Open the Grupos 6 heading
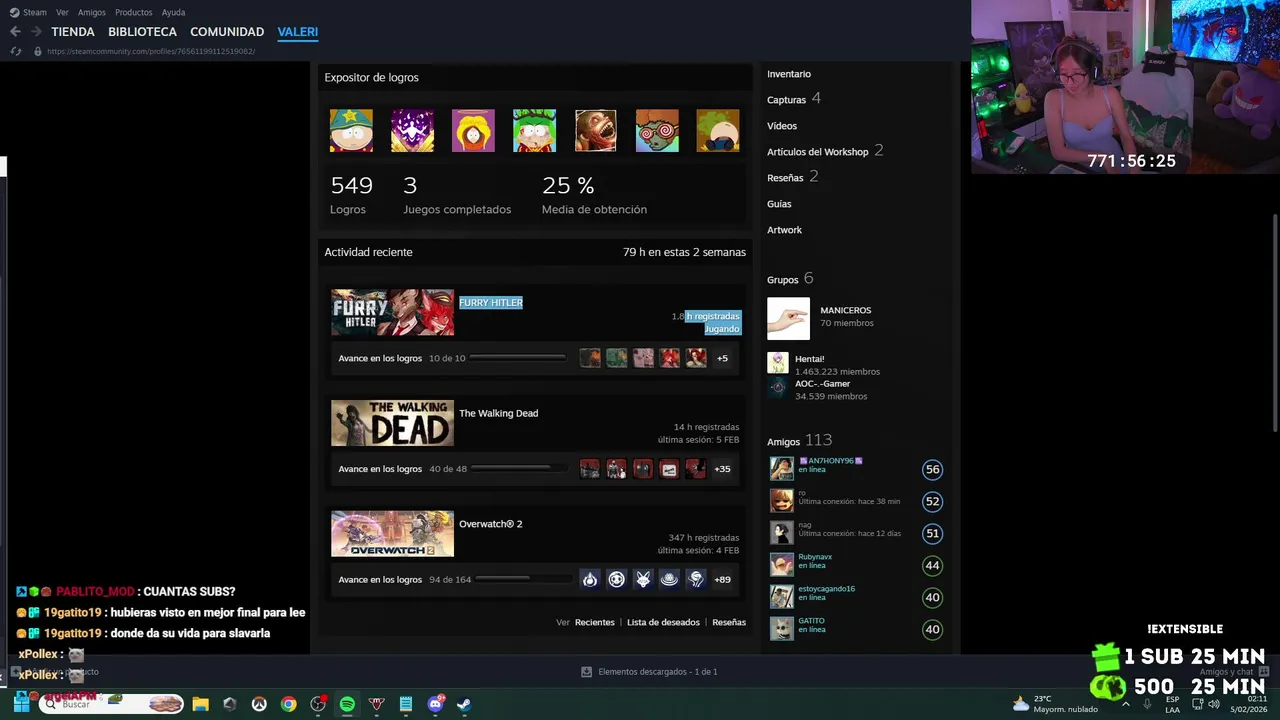Screen dimensions: 1280x720 (790, 279)
